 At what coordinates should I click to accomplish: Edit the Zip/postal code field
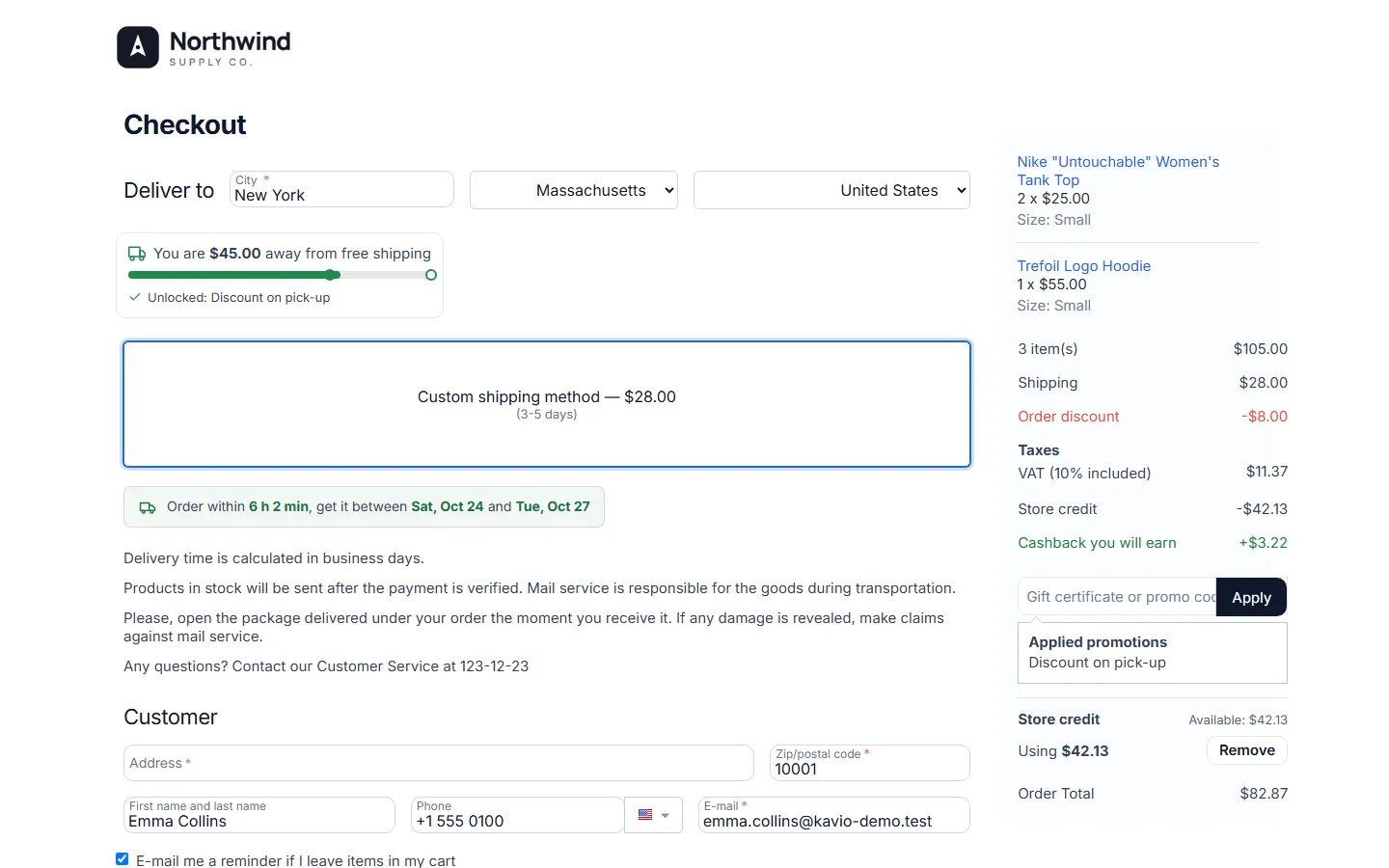pos(869,763)
